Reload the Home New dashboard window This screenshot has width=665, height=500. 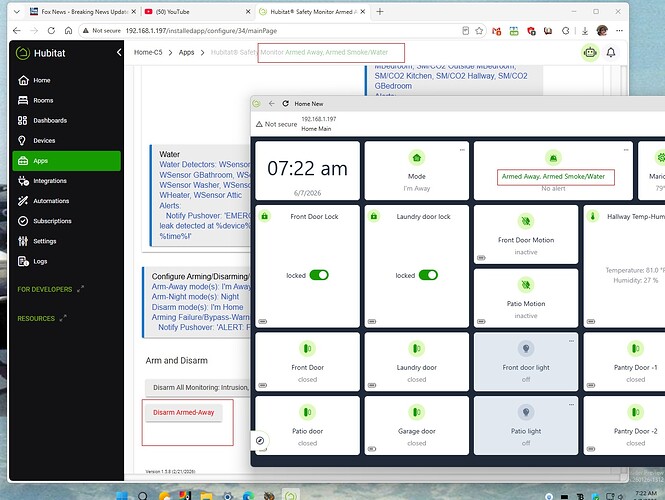285,103
